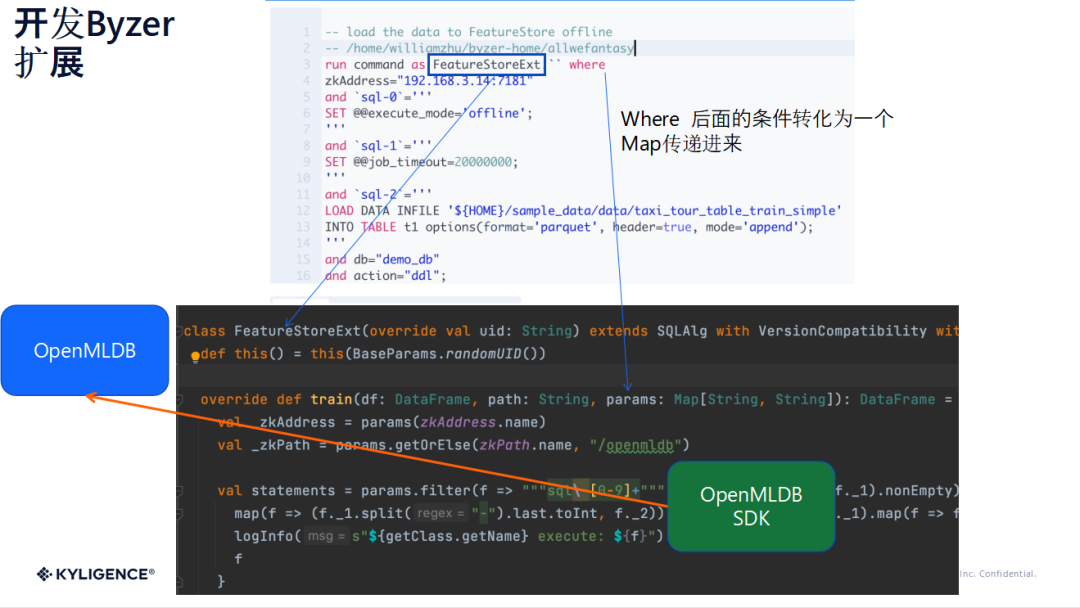Click the /home/williamzhu/byzer-home/allwefantasy comment line
This screenshot has width=1080, height=608.
pyautogui.click(x=479, y=48)
